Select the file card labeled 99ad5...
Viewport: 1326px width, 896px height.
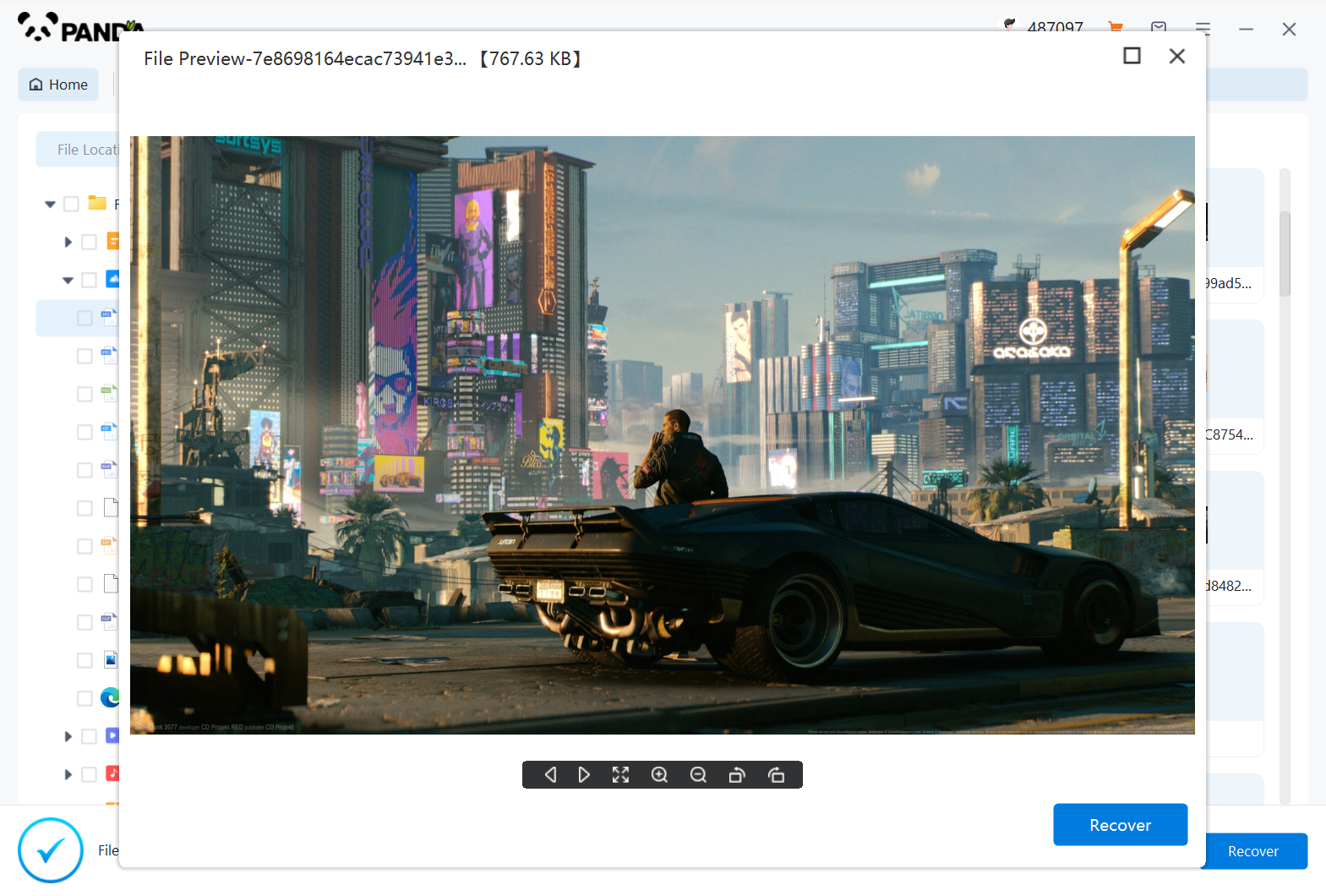[1234, 235]
